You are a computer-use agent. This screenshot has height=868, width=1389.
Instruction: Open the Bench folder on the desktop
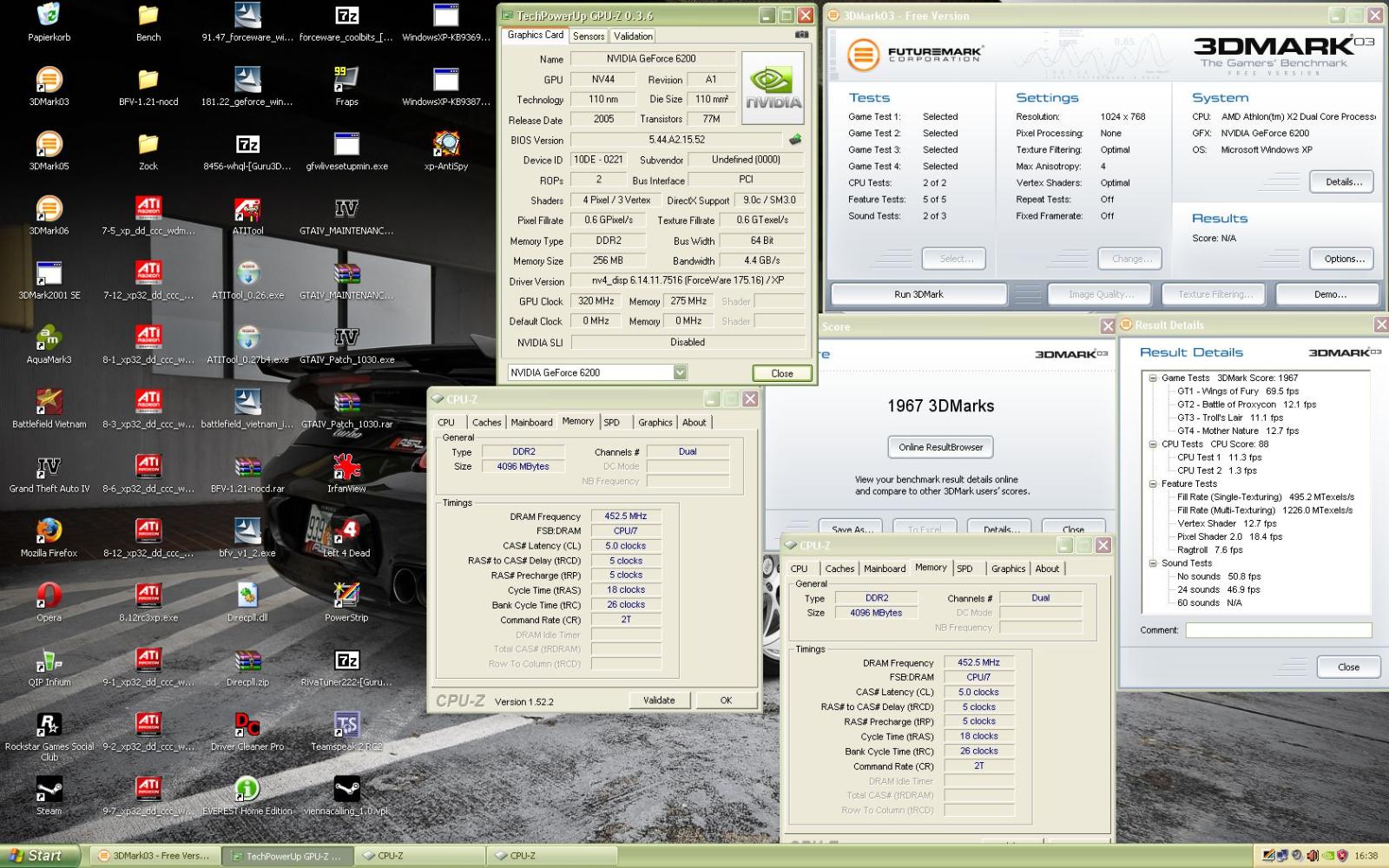point(148,23)
